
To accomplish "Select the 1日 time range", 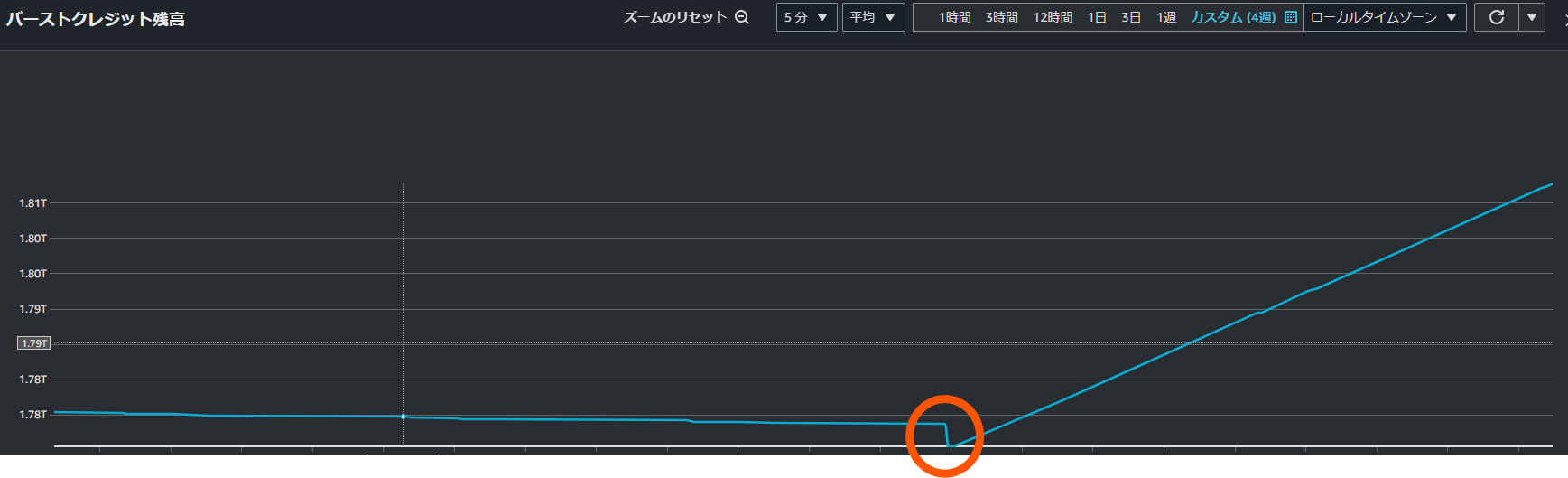I will click(x=1097, y=17).
